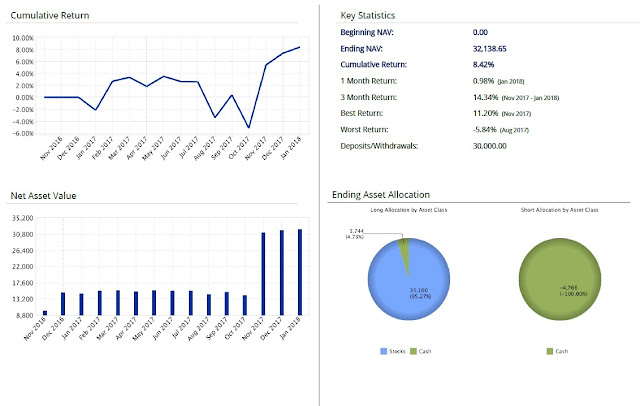This screenshot has width=640, height=406.
Task: Click the (Aug 2017) note beside Worst Return
Action: [514, 130]
